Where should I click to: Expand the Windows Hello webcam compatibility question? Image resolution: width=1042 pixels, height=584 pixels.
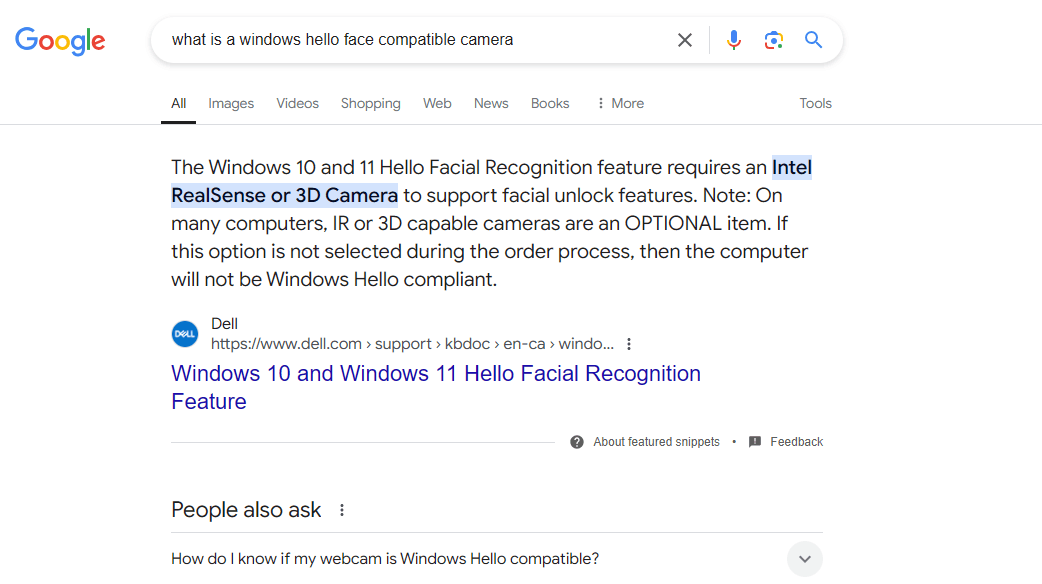click(x=804, y=558)
